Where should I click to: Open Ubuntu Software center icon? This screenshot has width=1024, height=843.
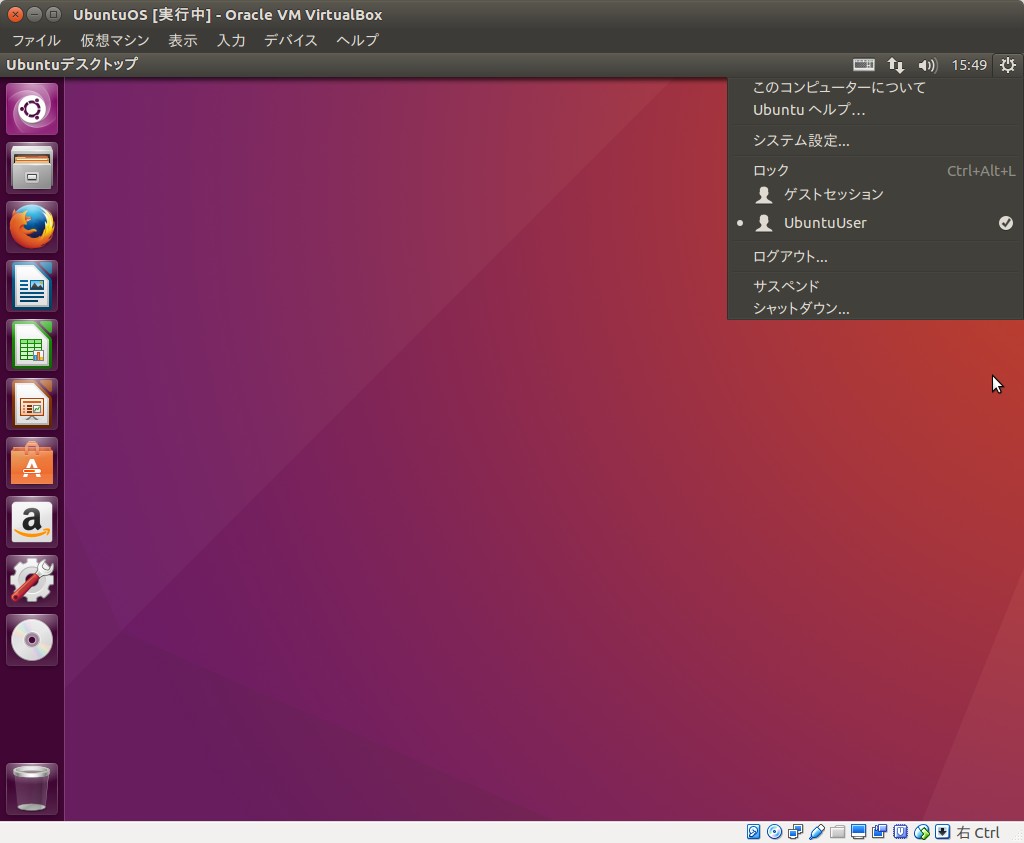click(x=32, y=463)
